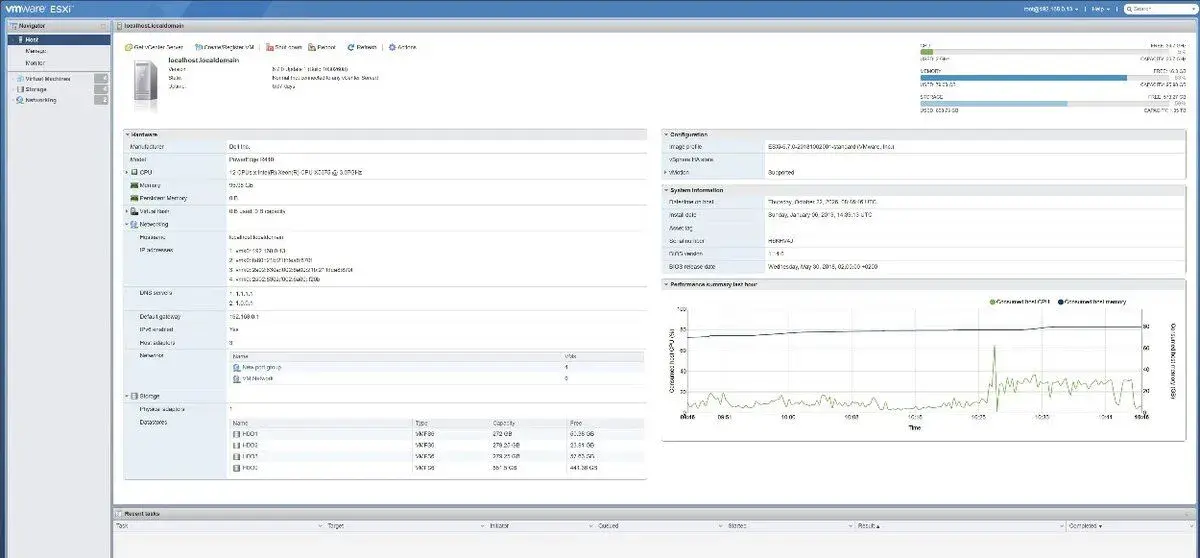Sort Recent tasks by Target column
Viewport: 1200px width, 558px height.
(x=334, y=525)
